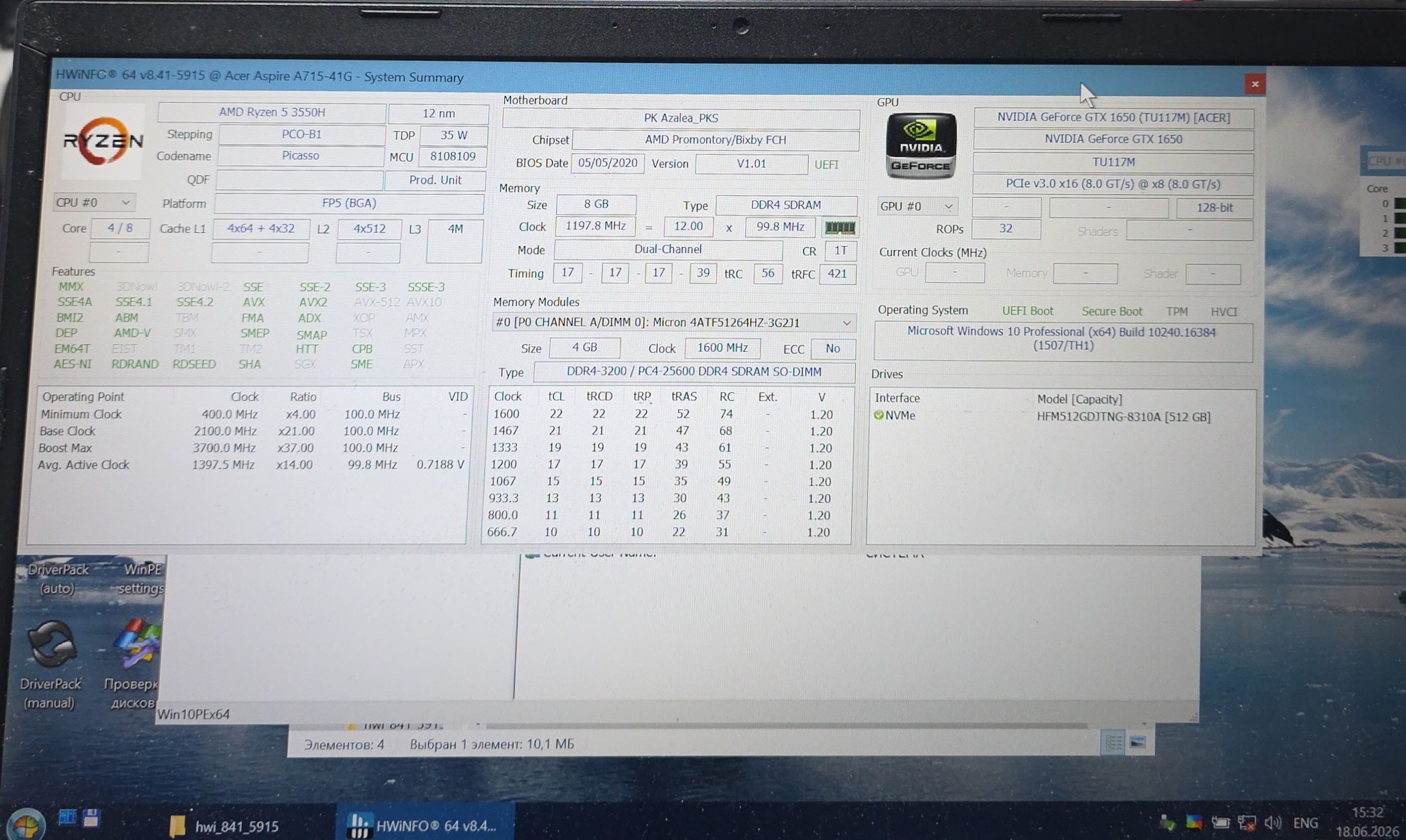Click the Элементов: 4 status bar text in Explorer
Screen dimensions: 1406x840
click(x=344, y=745)
